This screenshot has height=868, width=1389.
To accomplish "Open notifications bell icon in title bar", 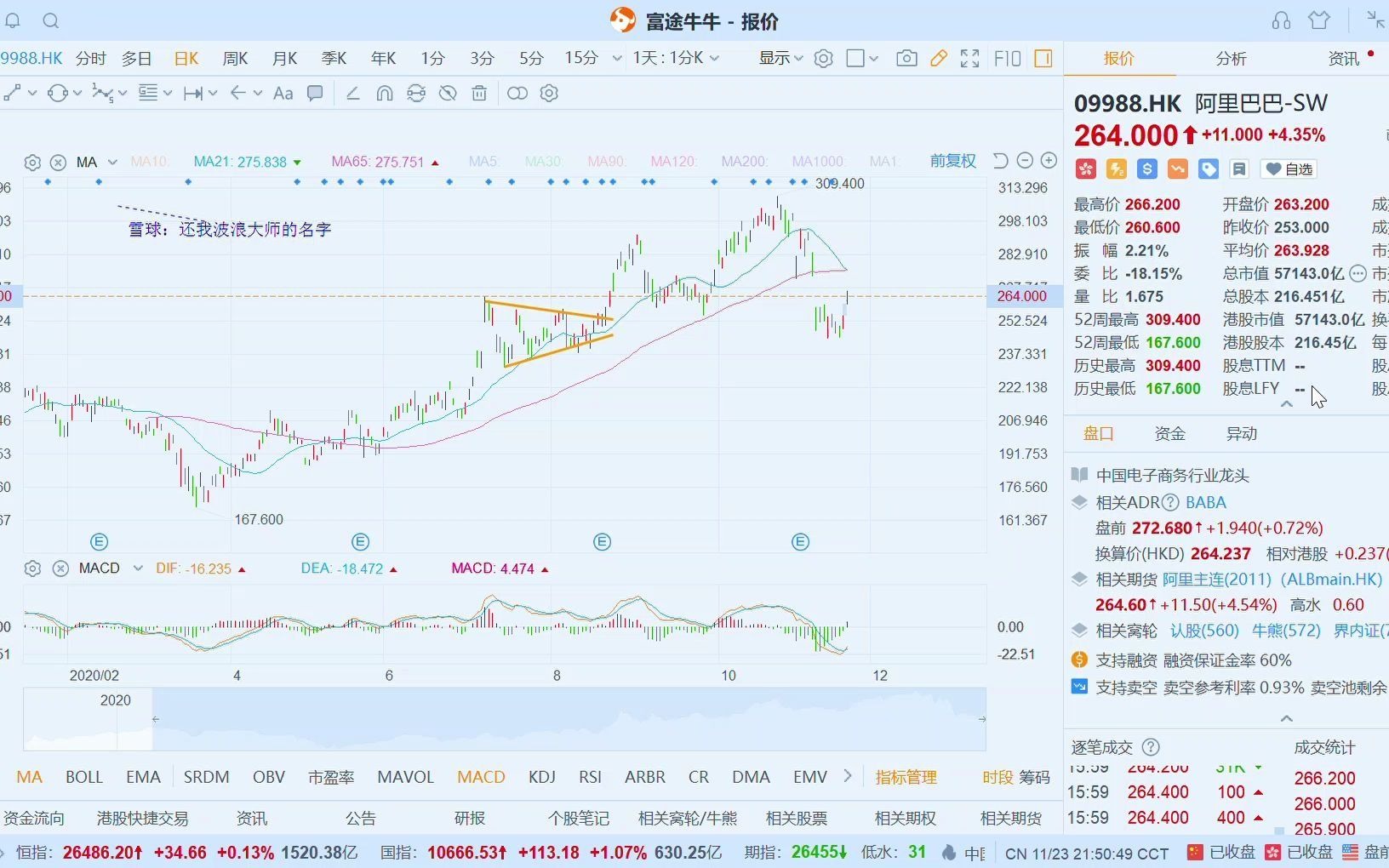I will click(12, 20).
